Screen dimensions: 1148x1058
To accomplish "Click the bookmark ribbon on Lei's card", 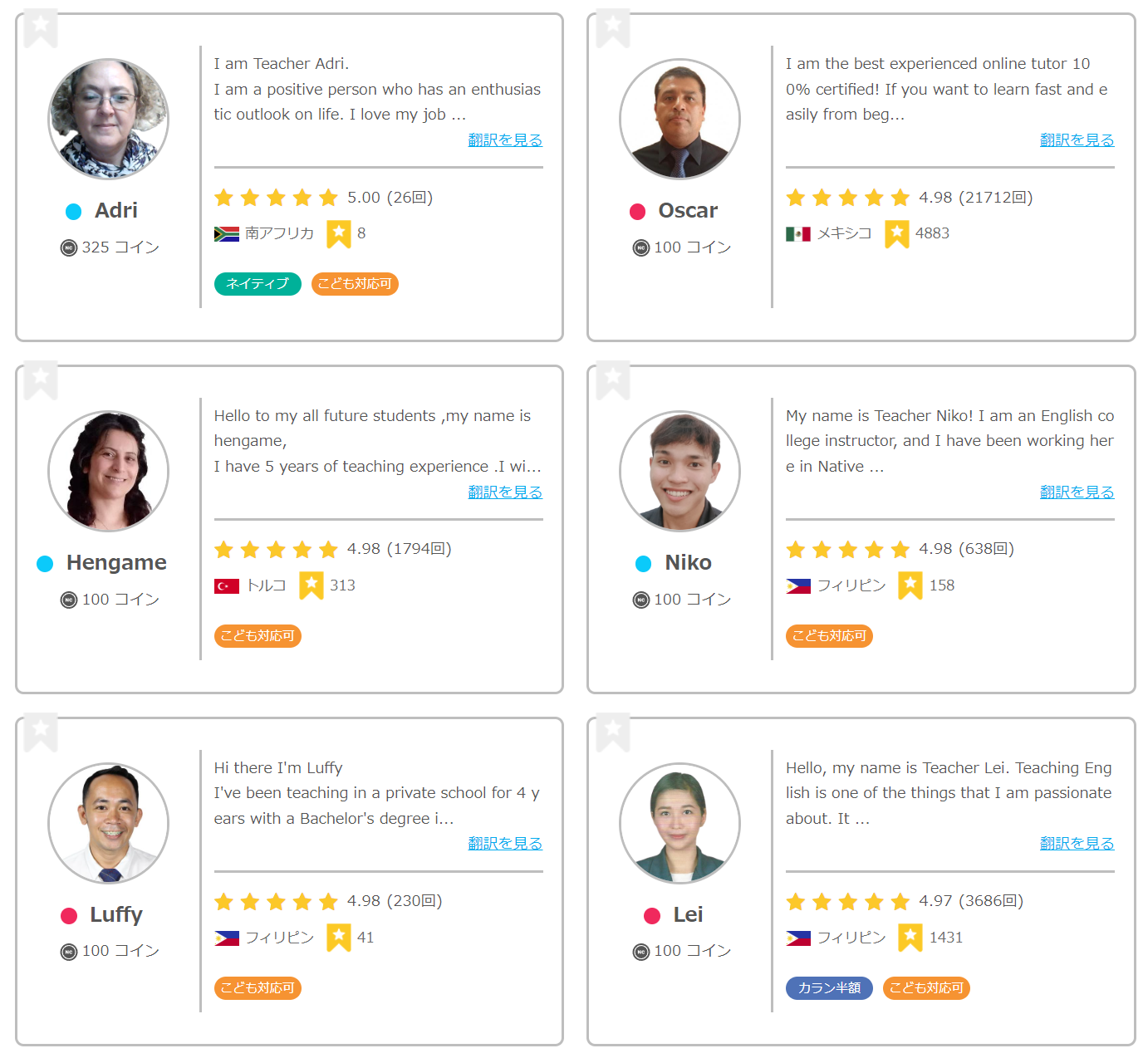I will pos(613,731).
